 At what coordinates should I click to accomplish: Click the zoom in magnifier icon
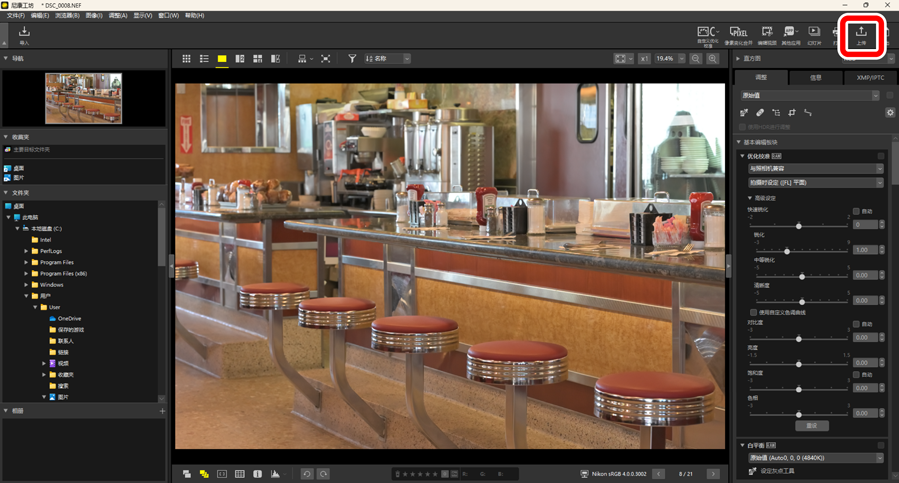tap(713, 59)
